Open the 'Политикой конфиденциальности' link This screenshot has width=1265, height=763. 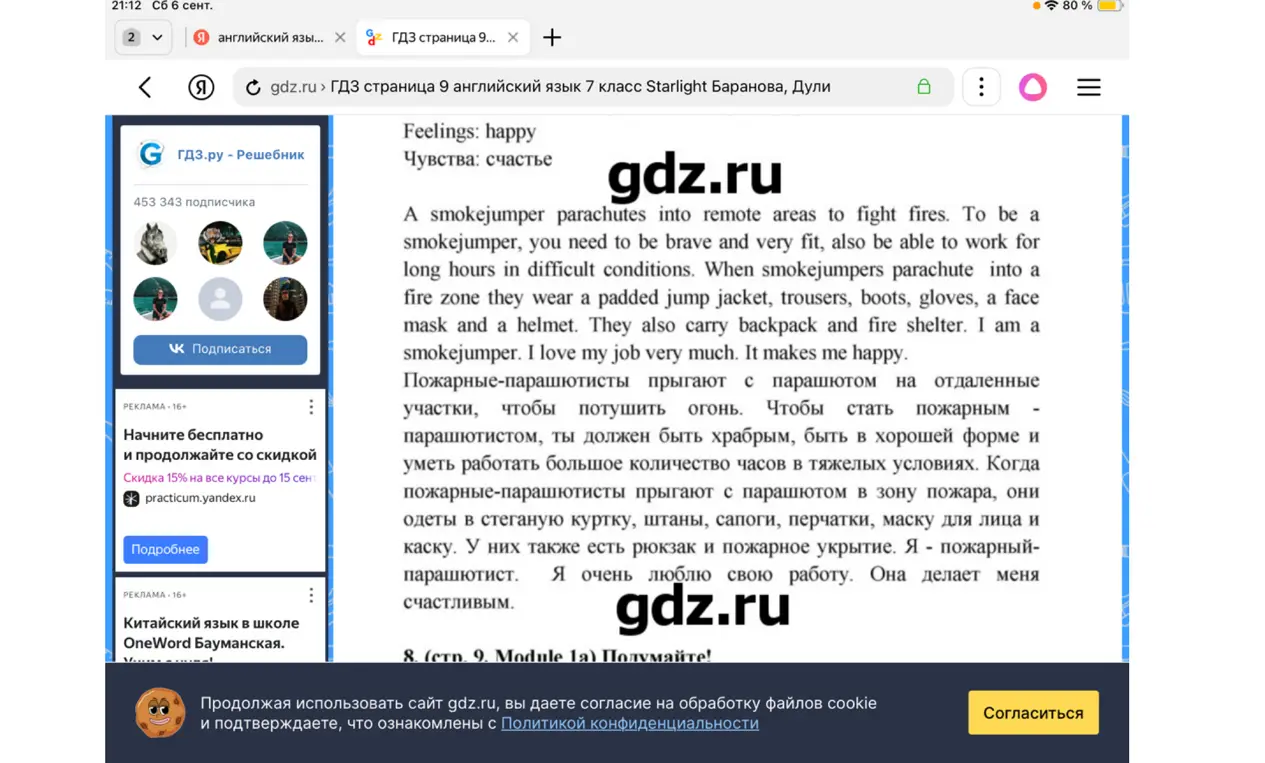[x=630, y=723]
